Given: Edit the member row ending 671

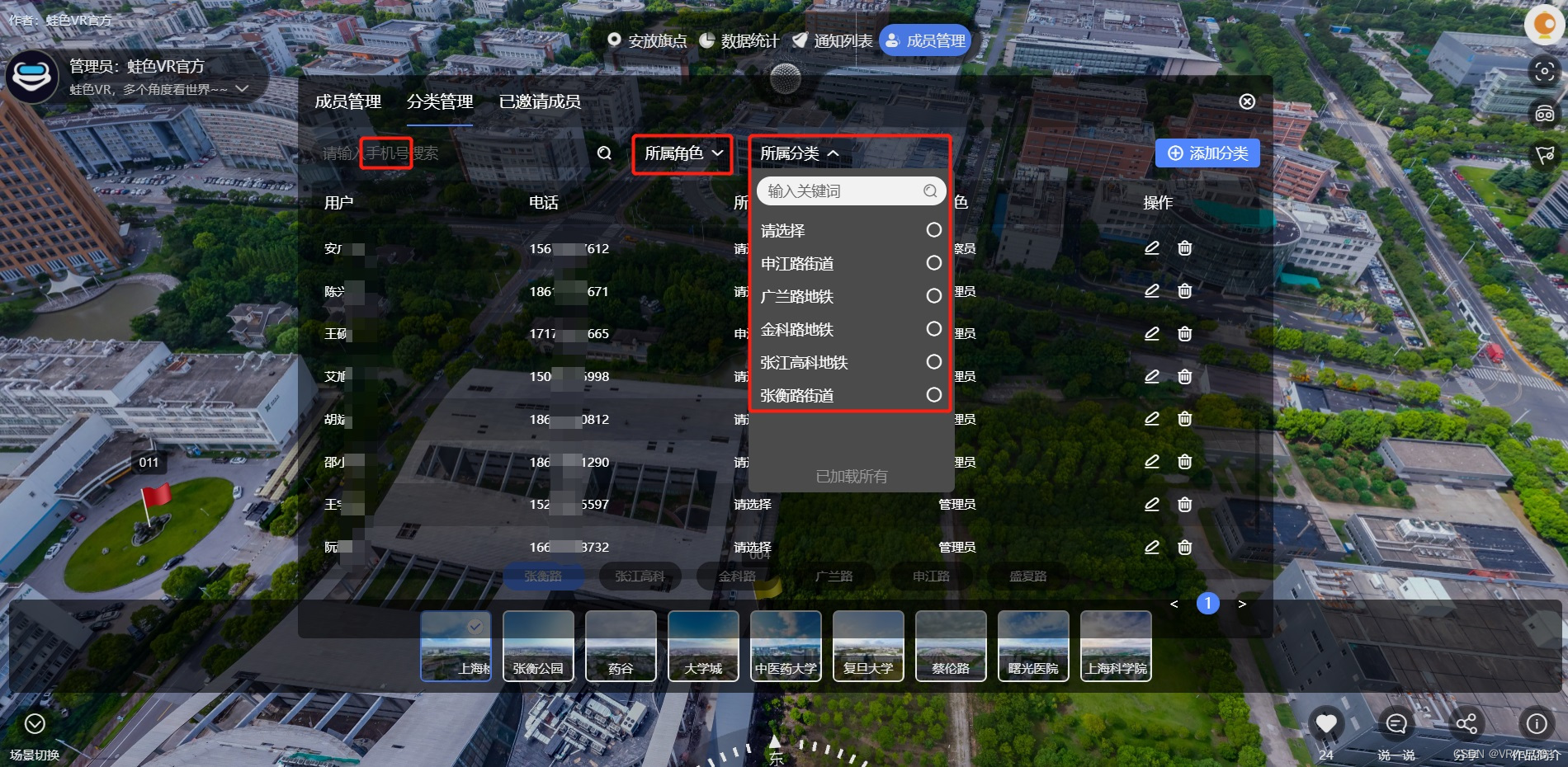Looking at the screenshot, I should 1152,291.
